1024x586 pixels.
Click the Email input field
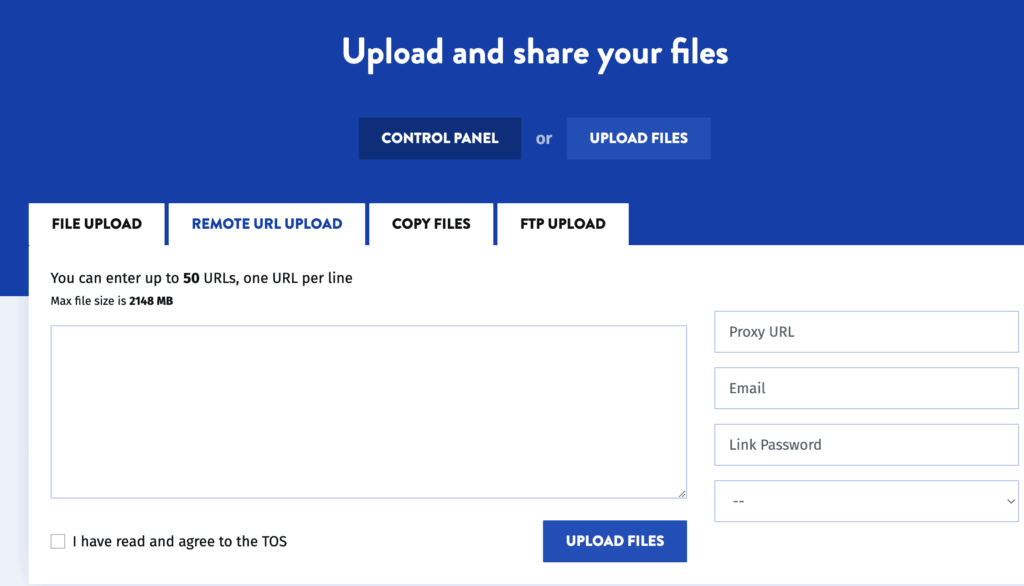click(x=866, y=388)
